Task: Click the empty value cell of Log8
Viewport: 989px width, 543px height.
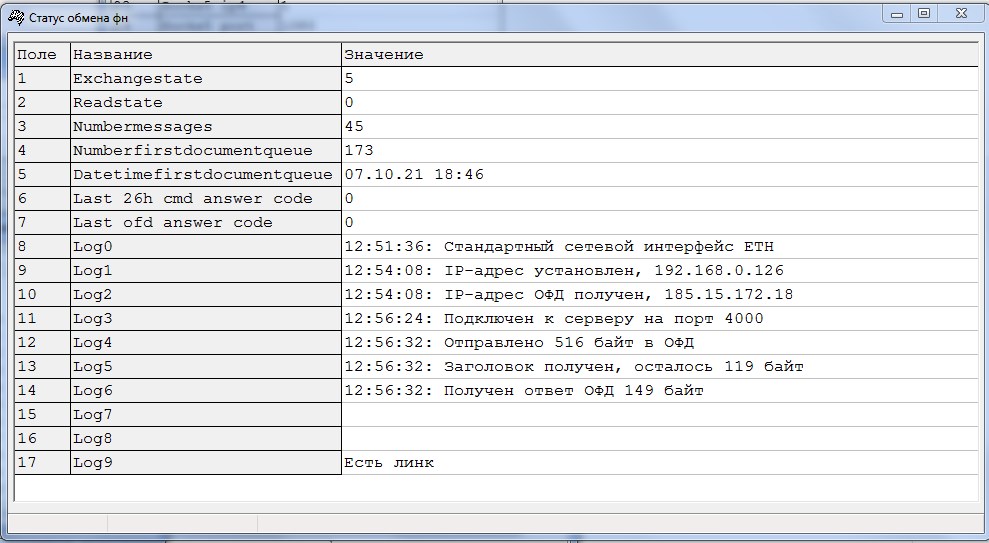Action: [x=660, y=438]
